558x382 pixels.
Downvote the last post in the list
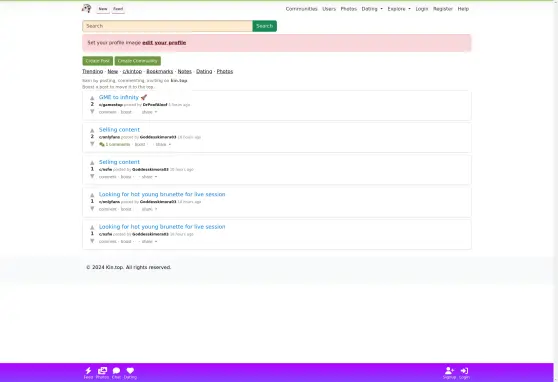click(x=92, y=241)
